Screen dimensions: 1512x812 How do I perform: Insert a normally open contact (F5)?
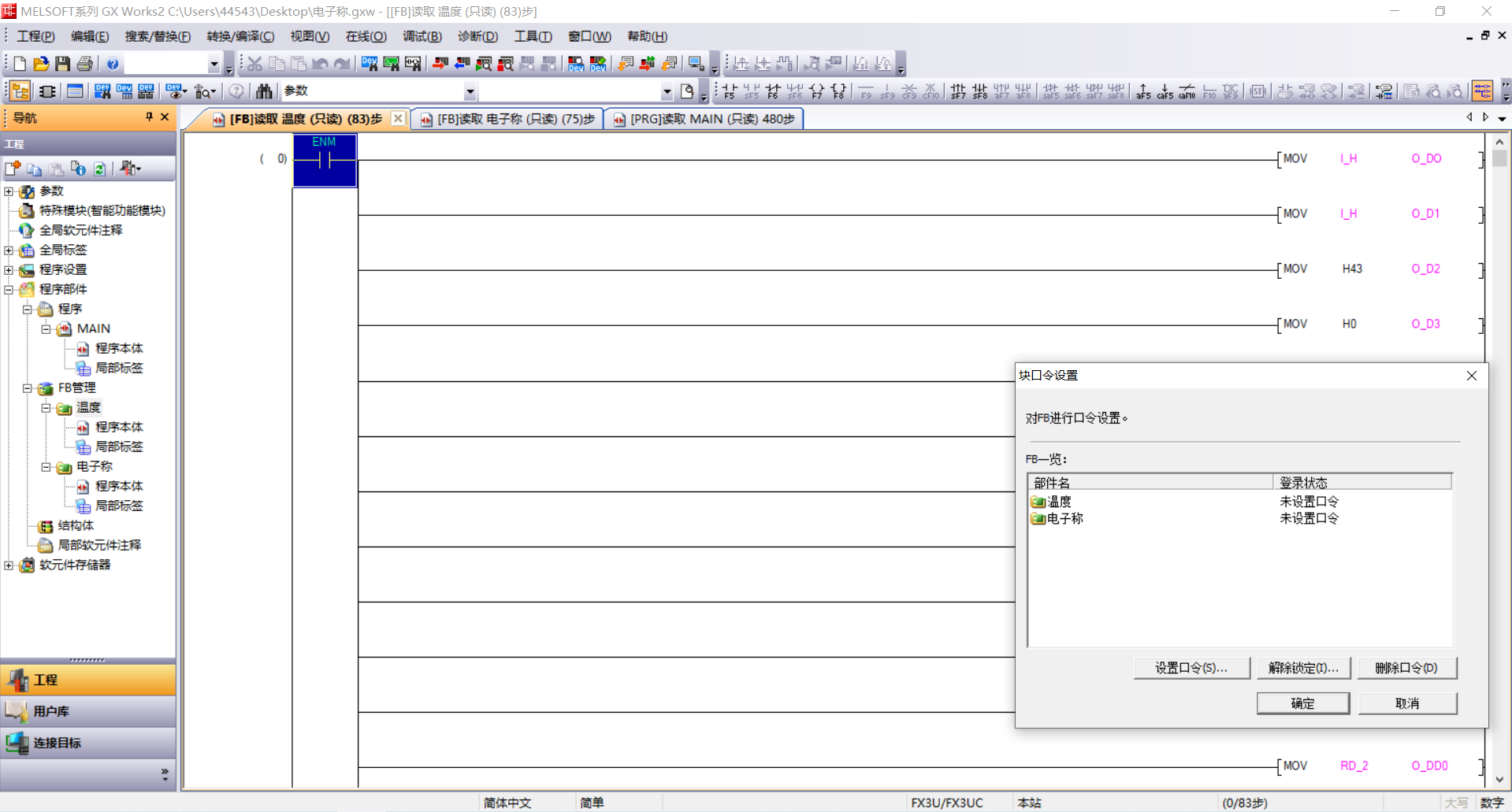tap(729, 91)
